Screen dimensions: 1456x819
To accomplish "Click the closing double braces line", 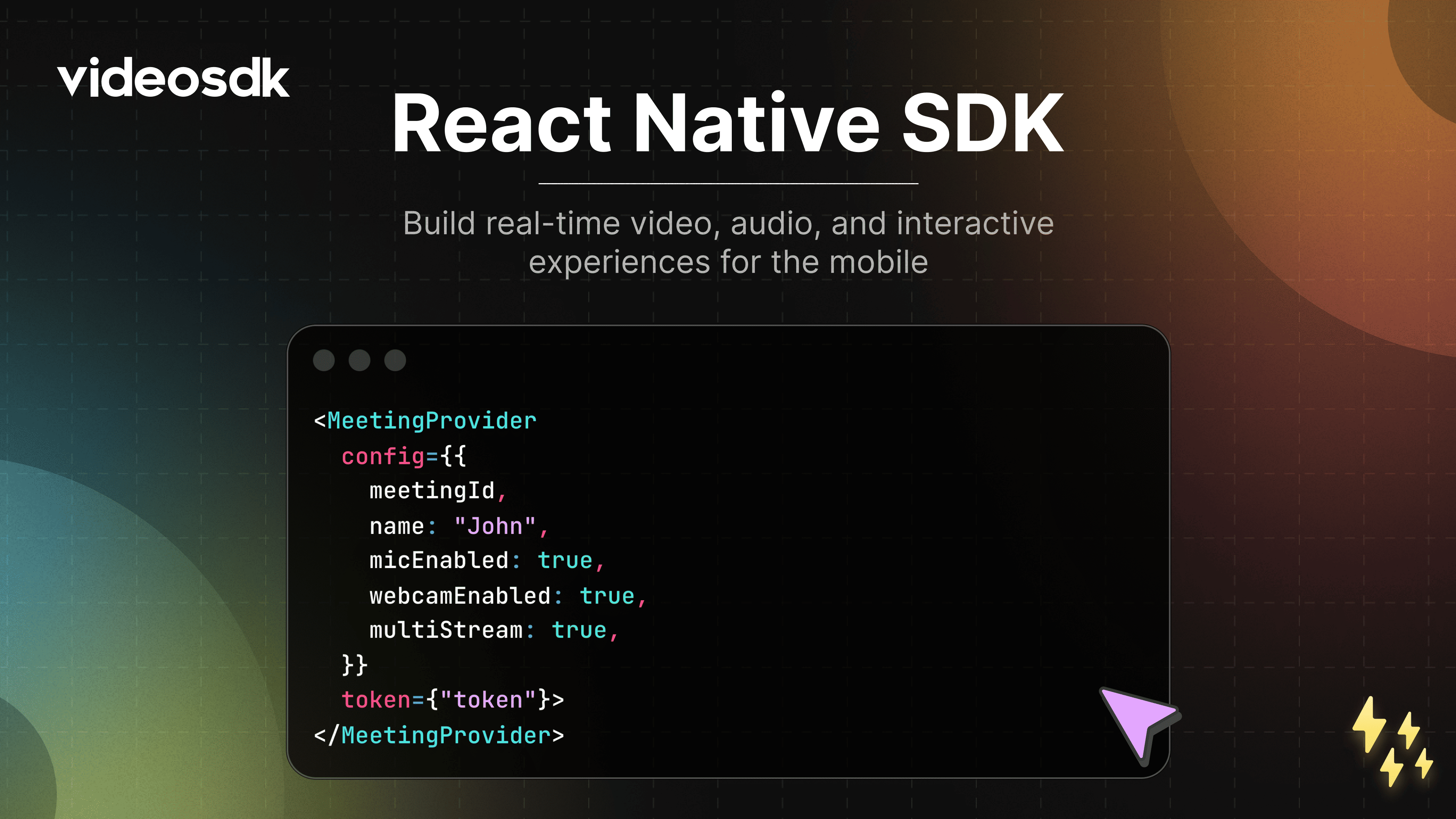I will coord(355,665).
